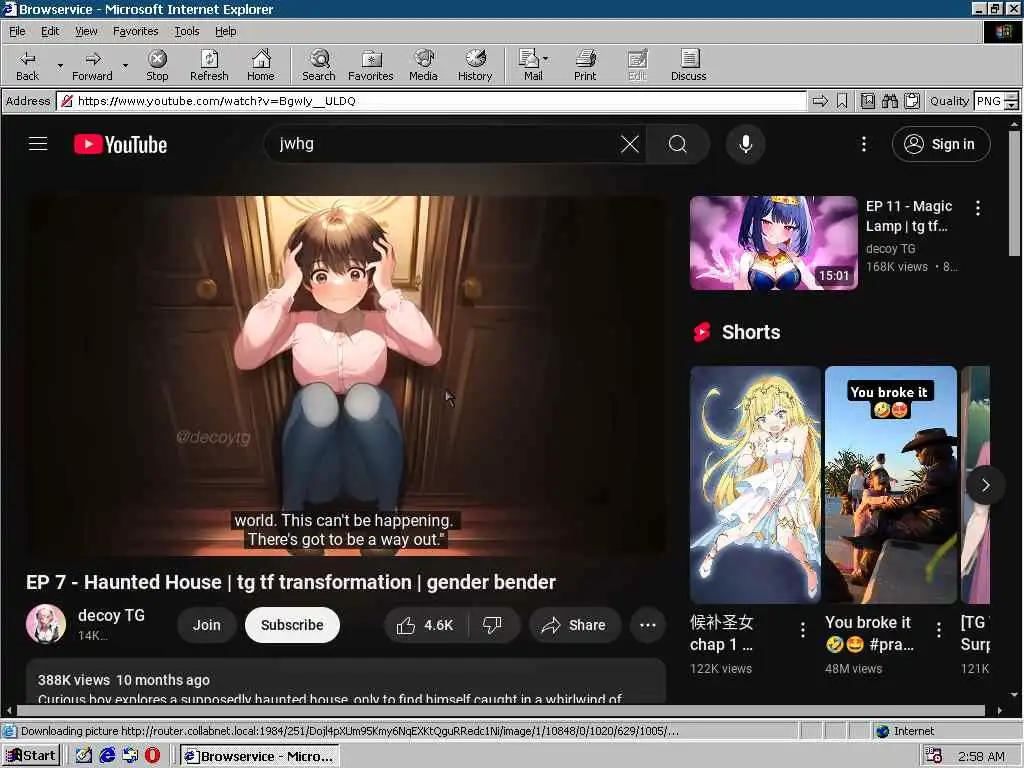Screen dimensions: 1024x768
Task: Open the Discuss toolbar icon
Action: point(688,65)
